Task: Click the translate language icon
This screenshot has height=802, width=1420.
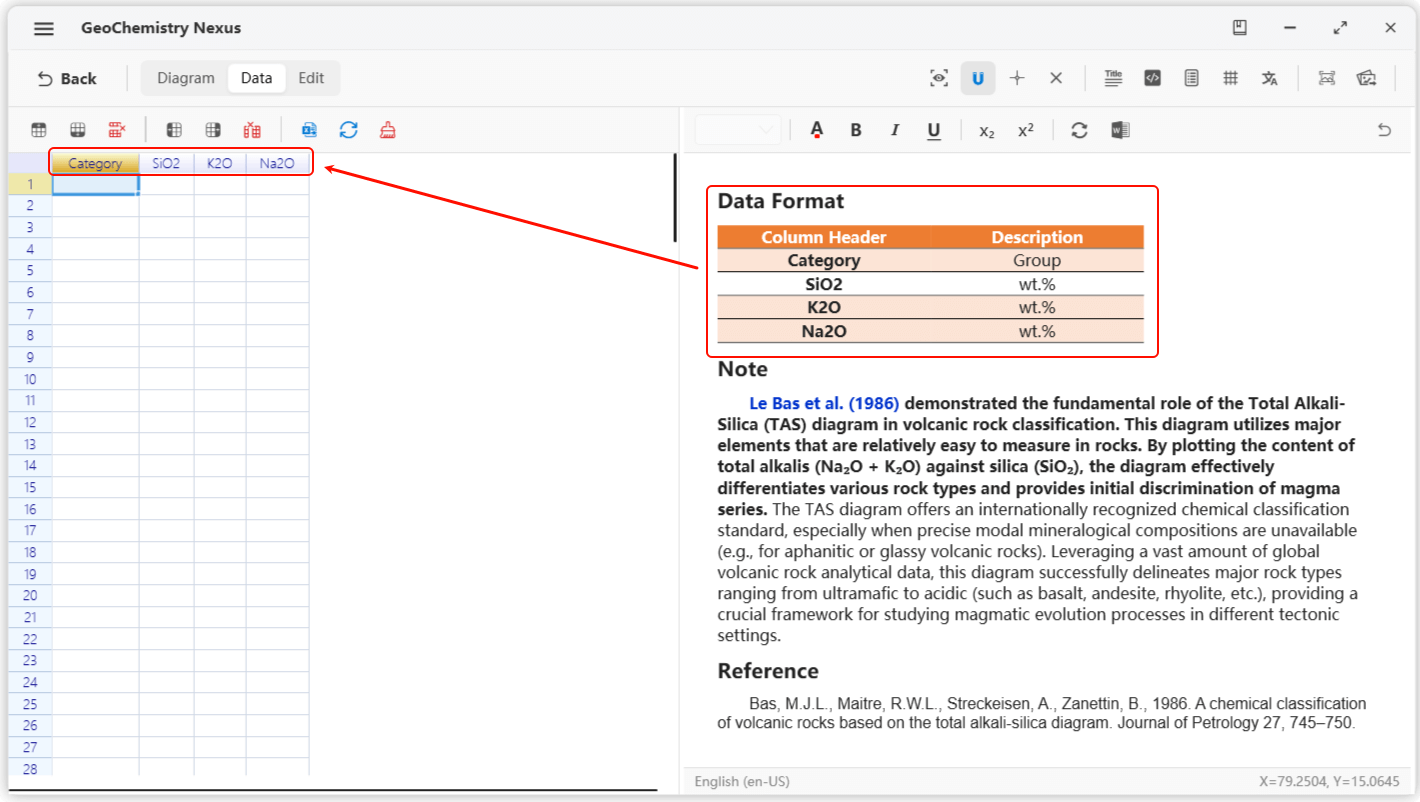Action: (x=1270, y=78)
